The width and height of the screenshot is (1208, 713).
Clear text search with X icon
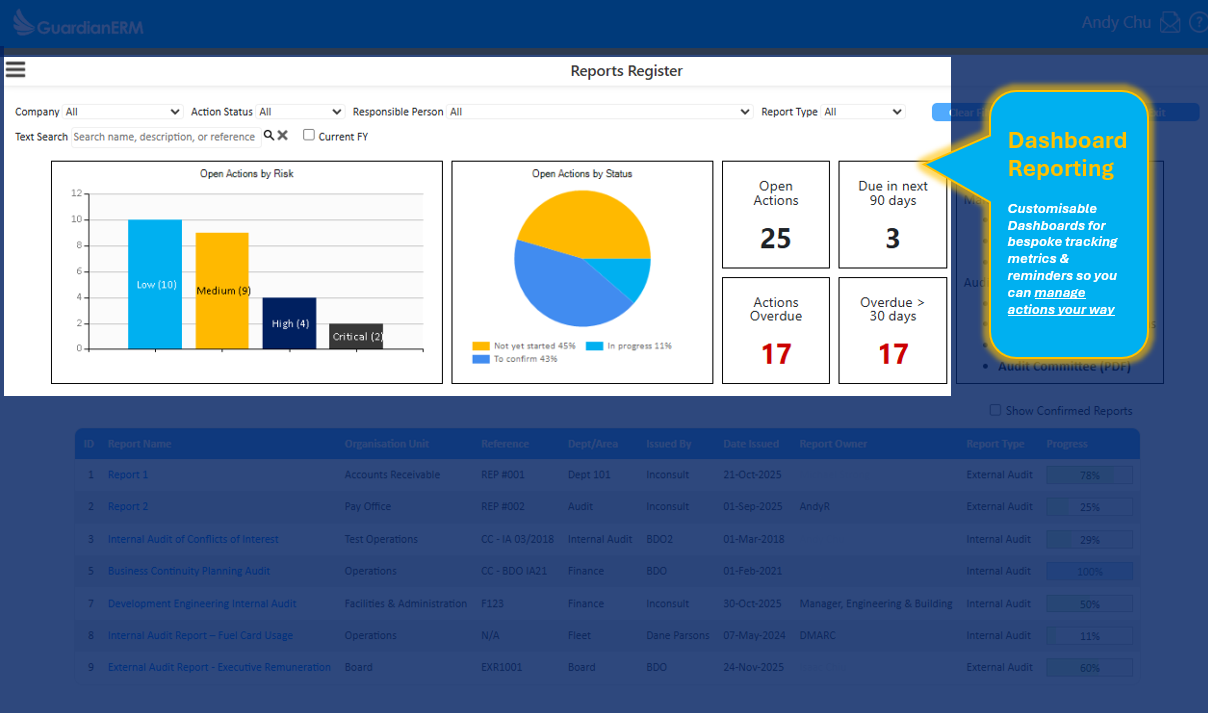[283, 135]
